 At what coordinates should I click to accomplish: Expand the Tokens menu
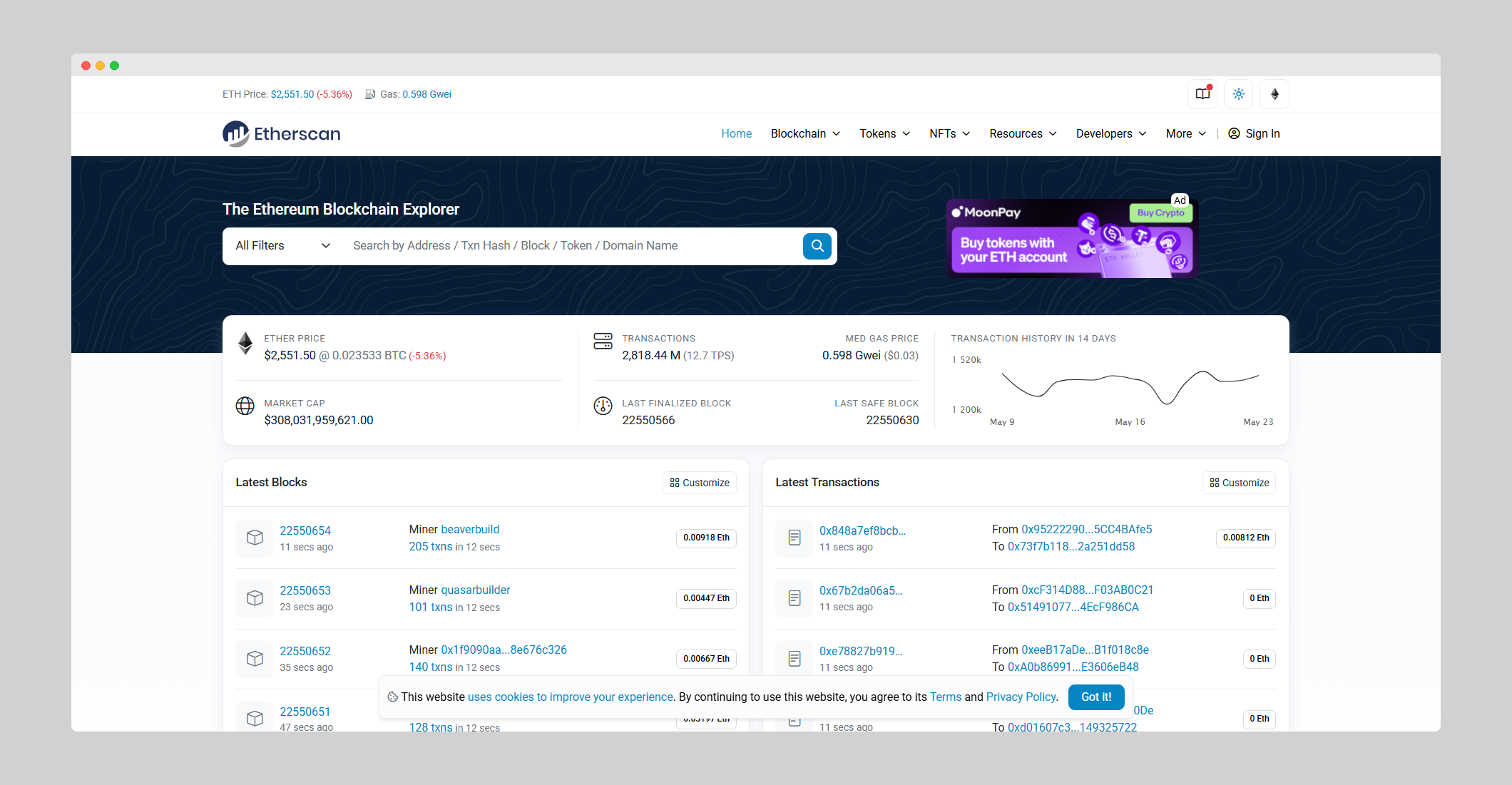[x=884, y=134]
